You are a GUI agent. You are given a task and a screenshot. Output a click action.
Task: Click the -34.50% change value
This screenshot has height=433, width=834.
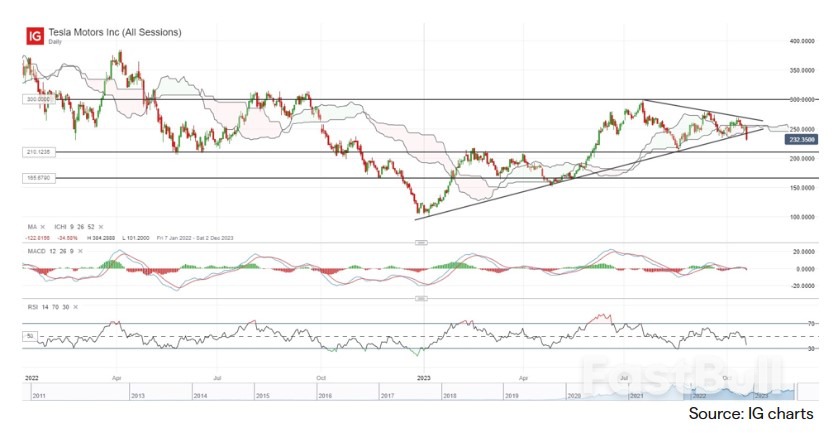click(68, 238)
